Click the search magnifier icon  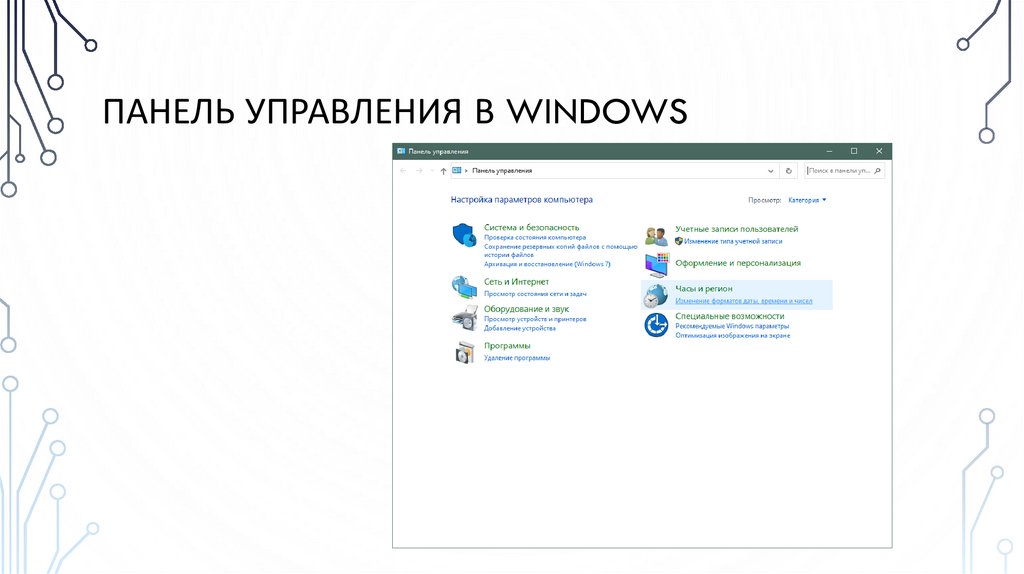click(877, 171)
